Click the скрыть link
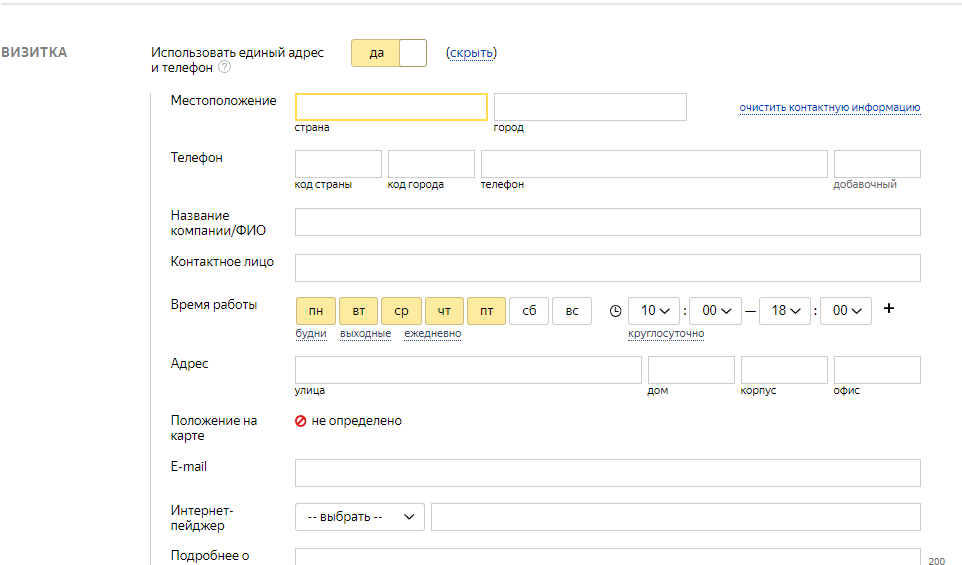The image size is (962, 565). click(471, 53)
